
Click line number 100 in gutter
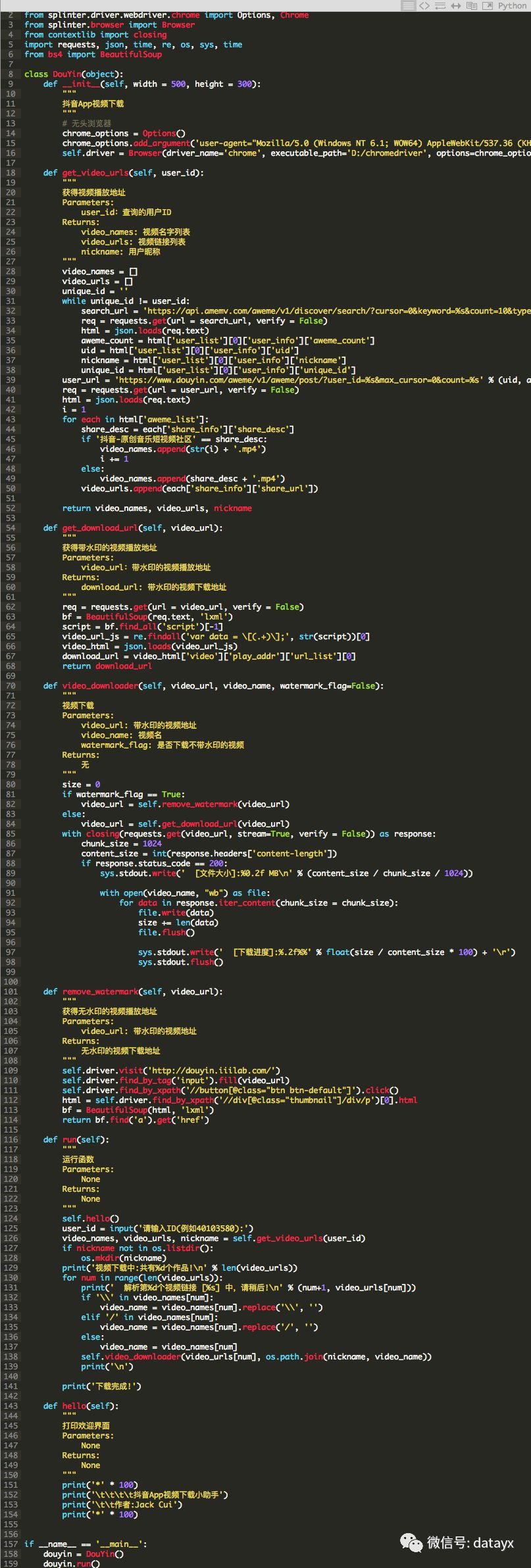(x=11, y=982)
